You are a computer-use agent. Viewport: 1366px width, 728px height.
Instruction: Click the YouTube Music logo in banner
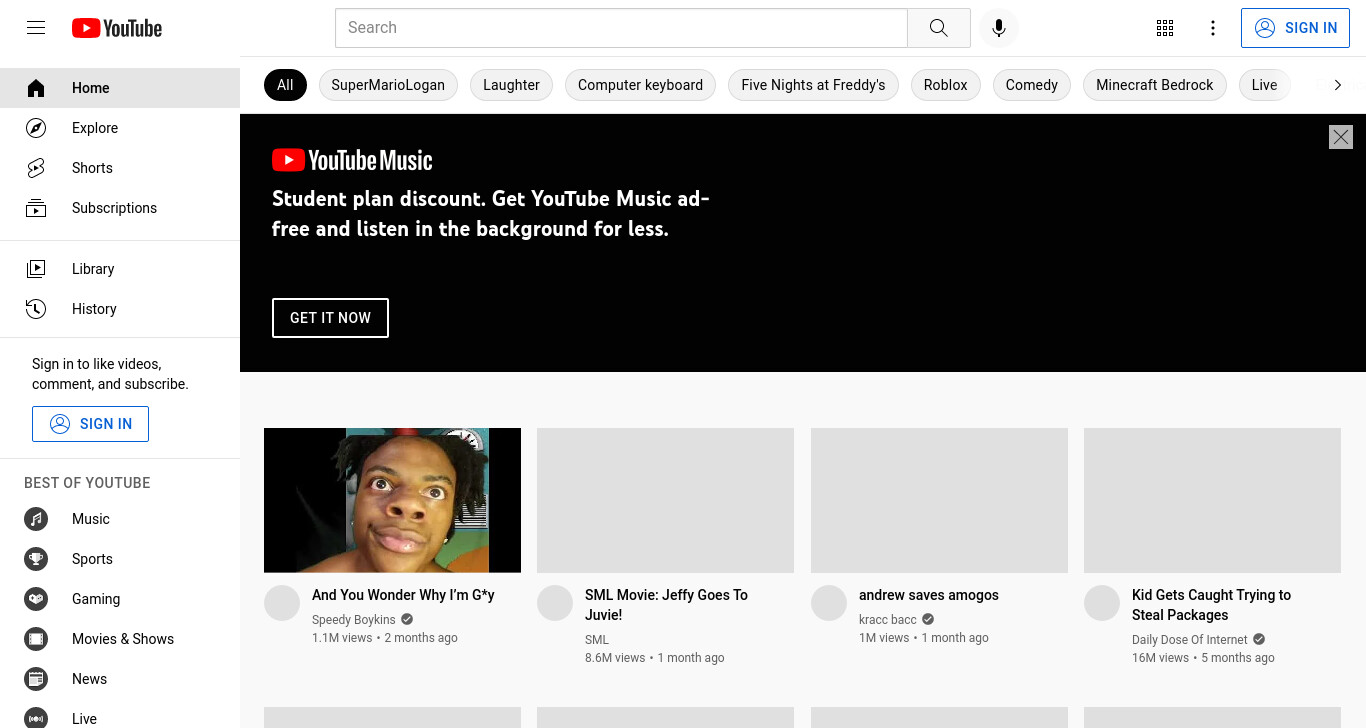352,160
